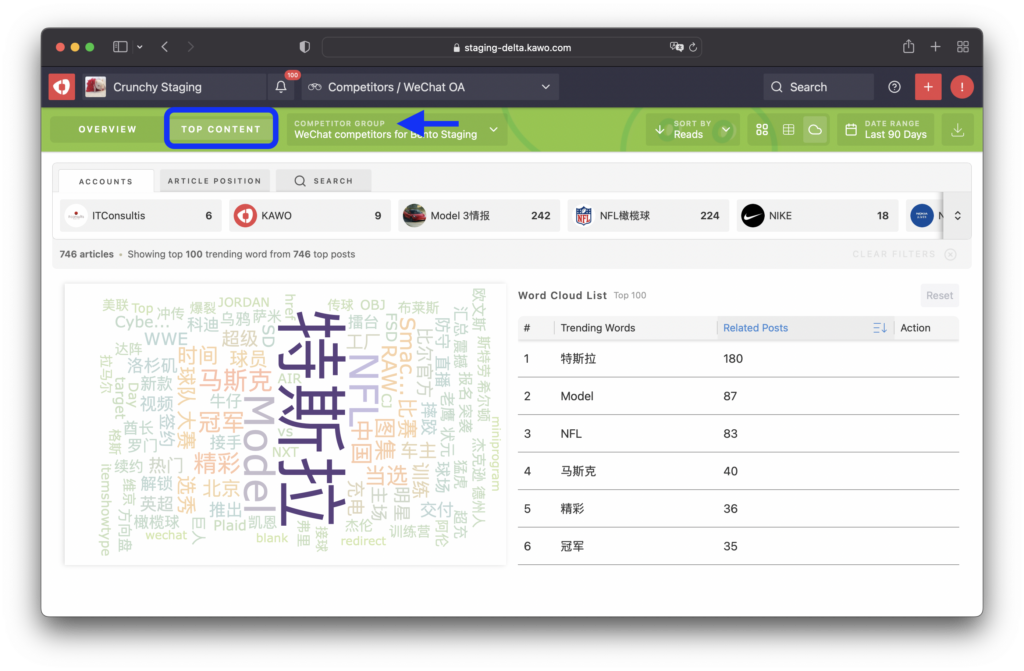This screenshot has width=1024, height=671.
Task: Select the word cloud view icon
Action: (815, 130)
